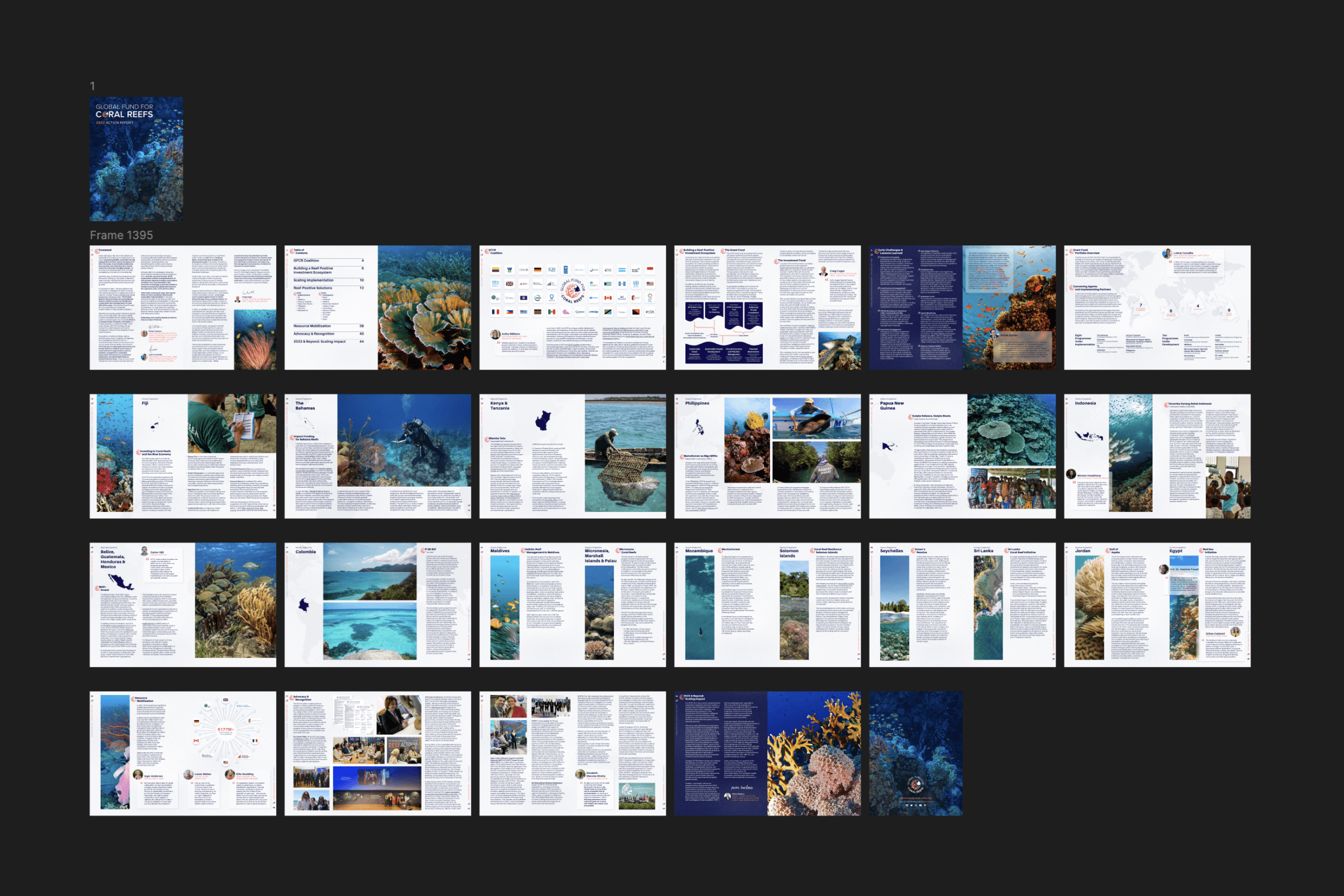Select the GFCR Coalition logos spread
This screenshot has width=1344, height=896.
coord(572,307)
